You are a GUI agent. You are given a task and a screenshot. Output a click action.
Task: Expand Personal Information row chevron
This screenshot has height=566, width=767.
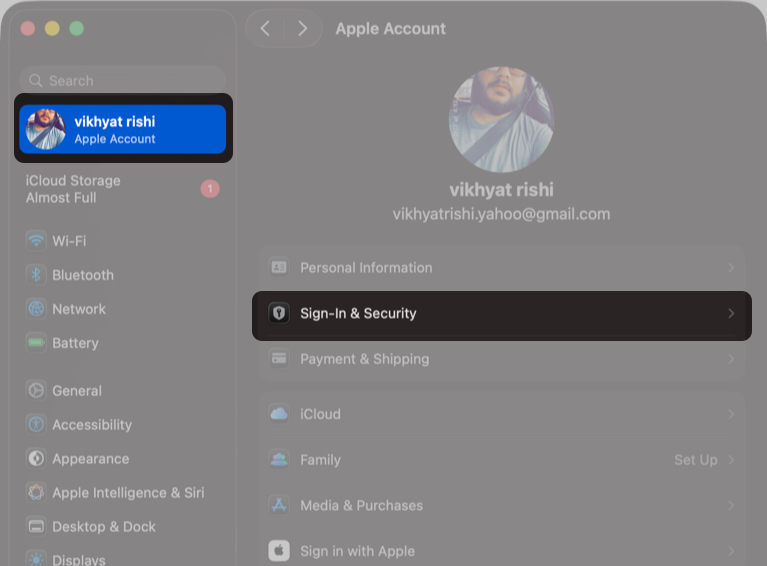coord(731,268)
